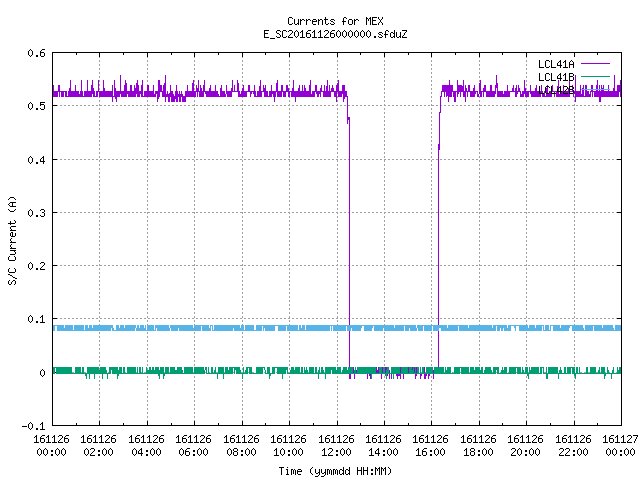Click the x-axis tick 161126 16:00
Image resolution: width=640 pixels, height=480 pixels.
(430, 446)
